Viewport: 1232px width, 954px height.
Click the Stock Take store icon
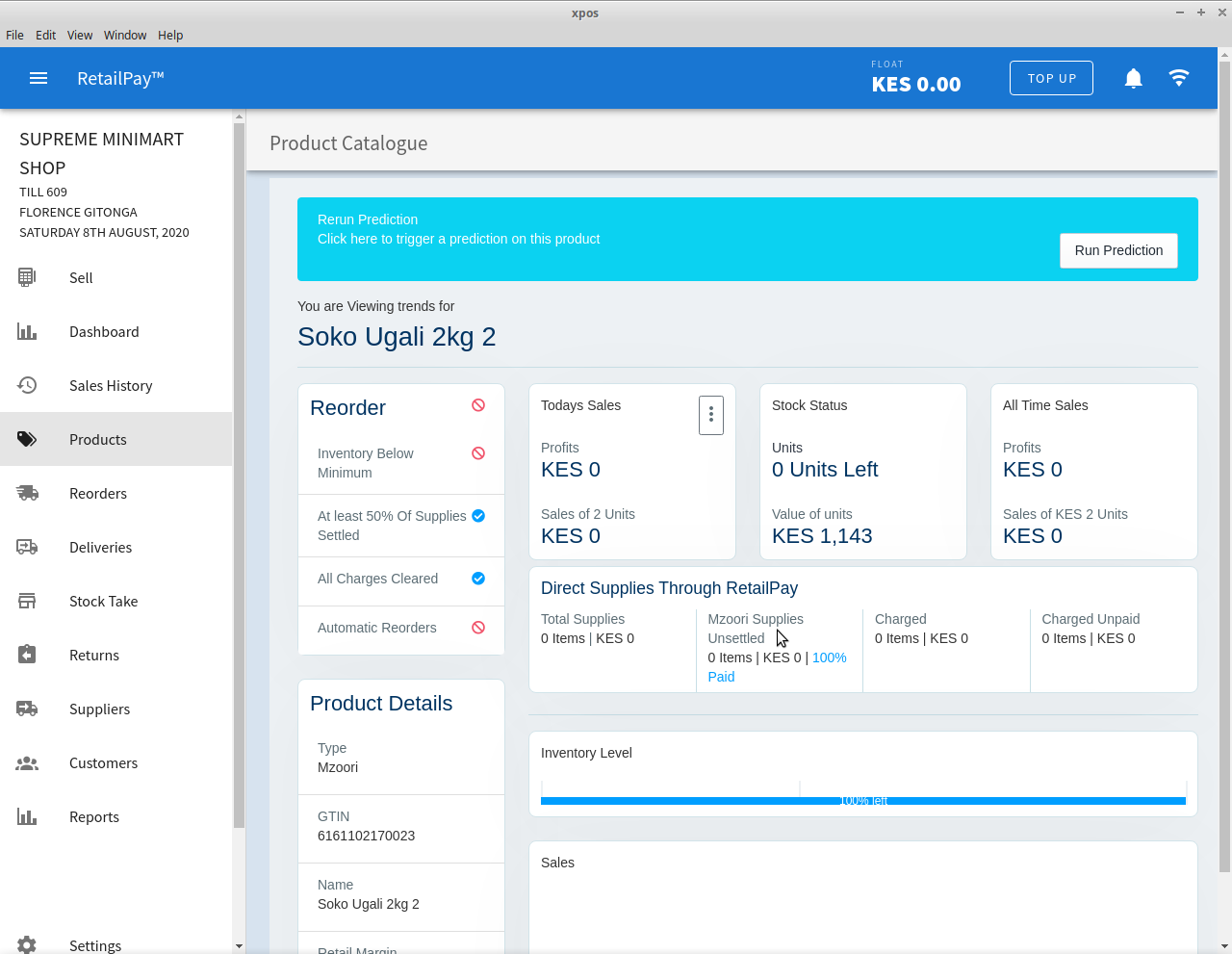pyautogui.click(x=27, y=601)
